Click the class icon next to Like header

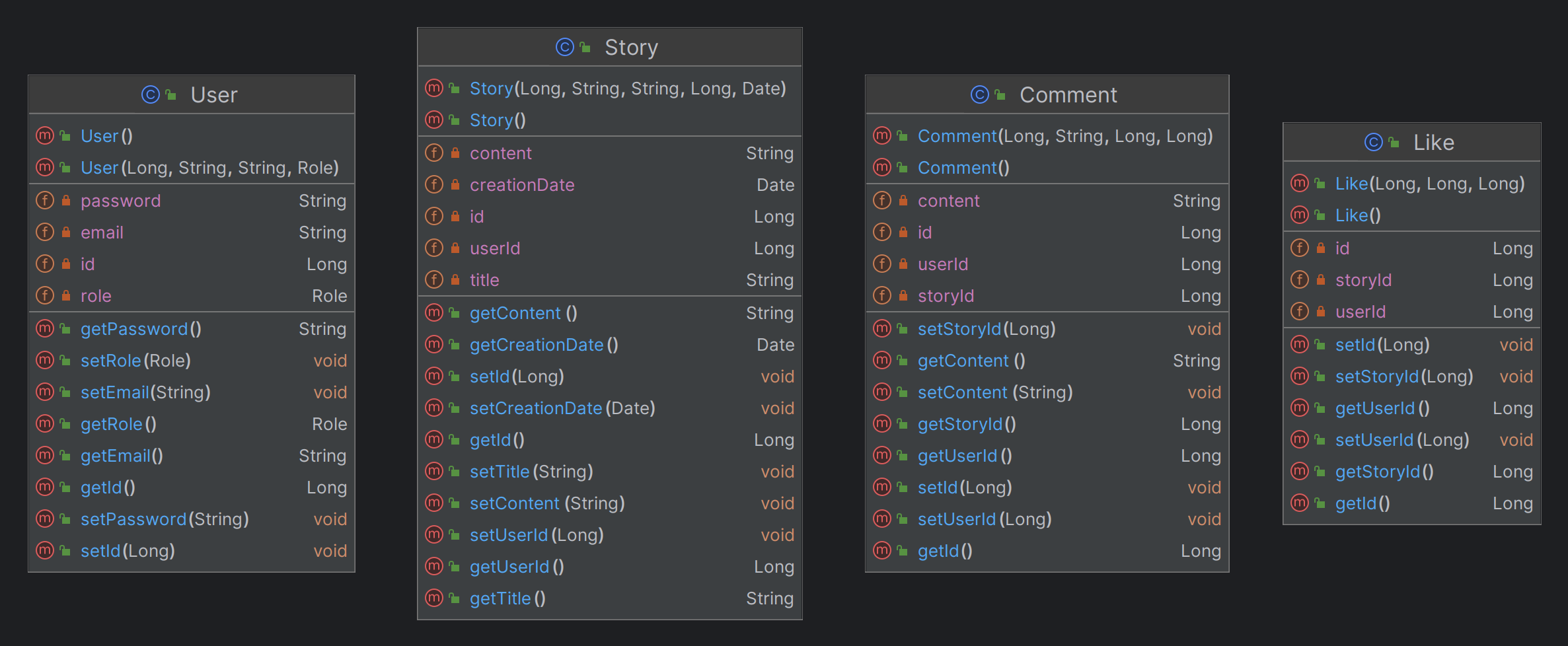[x=1374, y=143]
